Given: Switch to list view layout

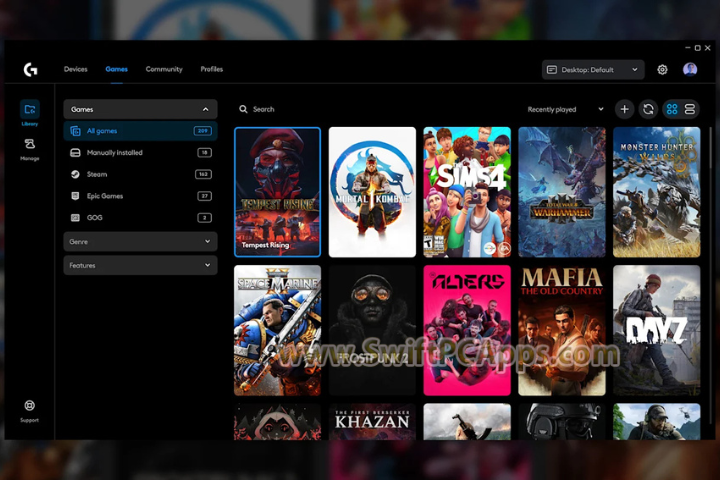Looking at the screenshot, I should coord(690,109).
